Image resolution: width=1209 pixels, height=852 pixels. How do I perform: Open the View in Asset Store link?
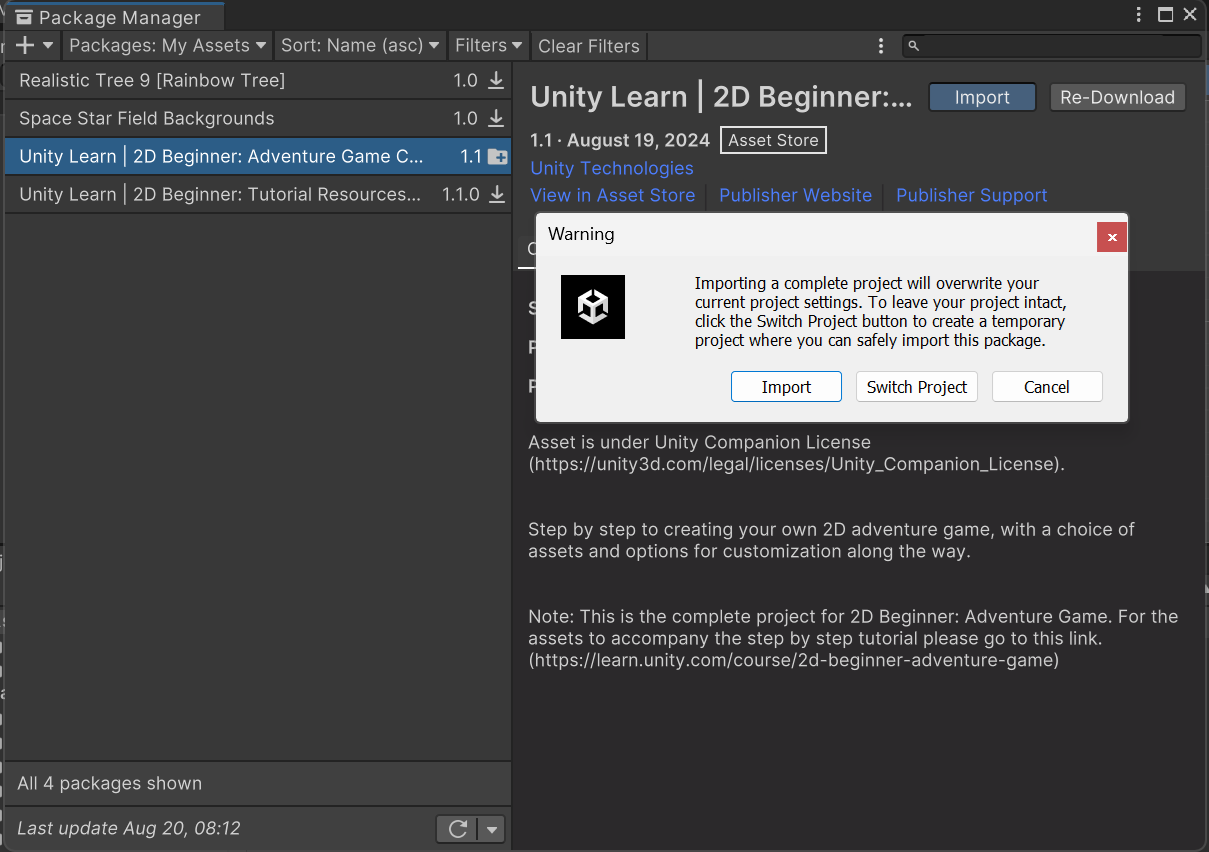click(x=612, y=196)
